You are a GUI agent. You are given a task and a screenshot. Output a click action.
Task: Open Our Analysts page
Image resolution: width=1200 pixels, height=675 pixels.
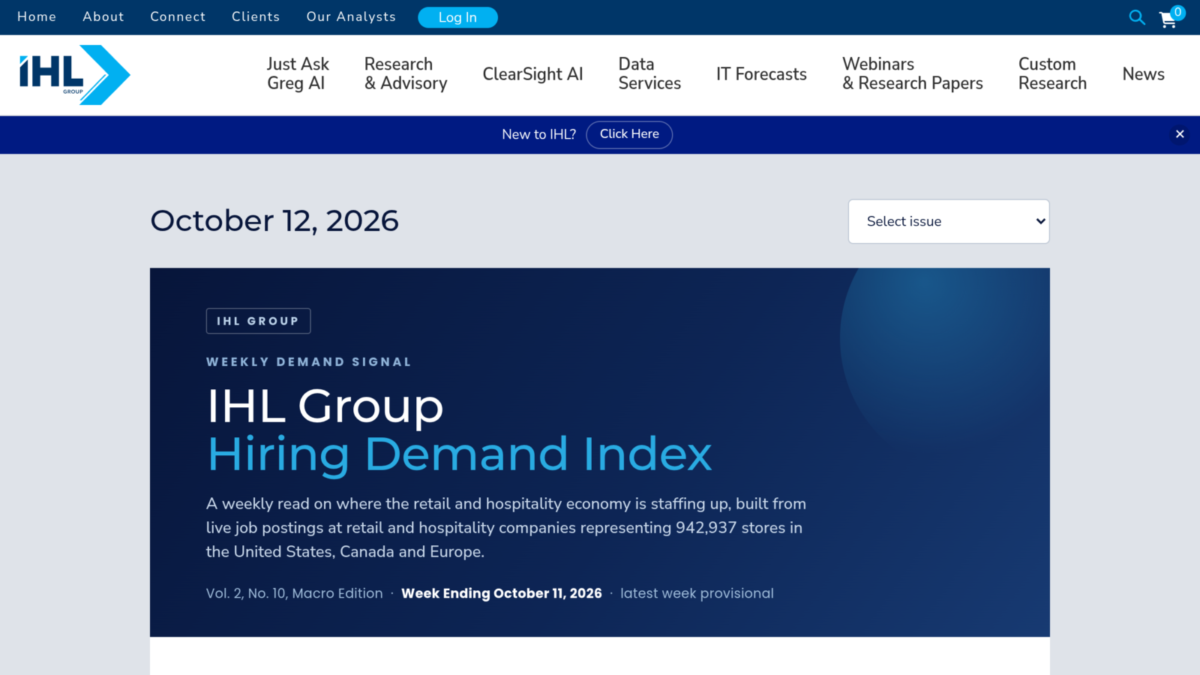pos(351,17)
